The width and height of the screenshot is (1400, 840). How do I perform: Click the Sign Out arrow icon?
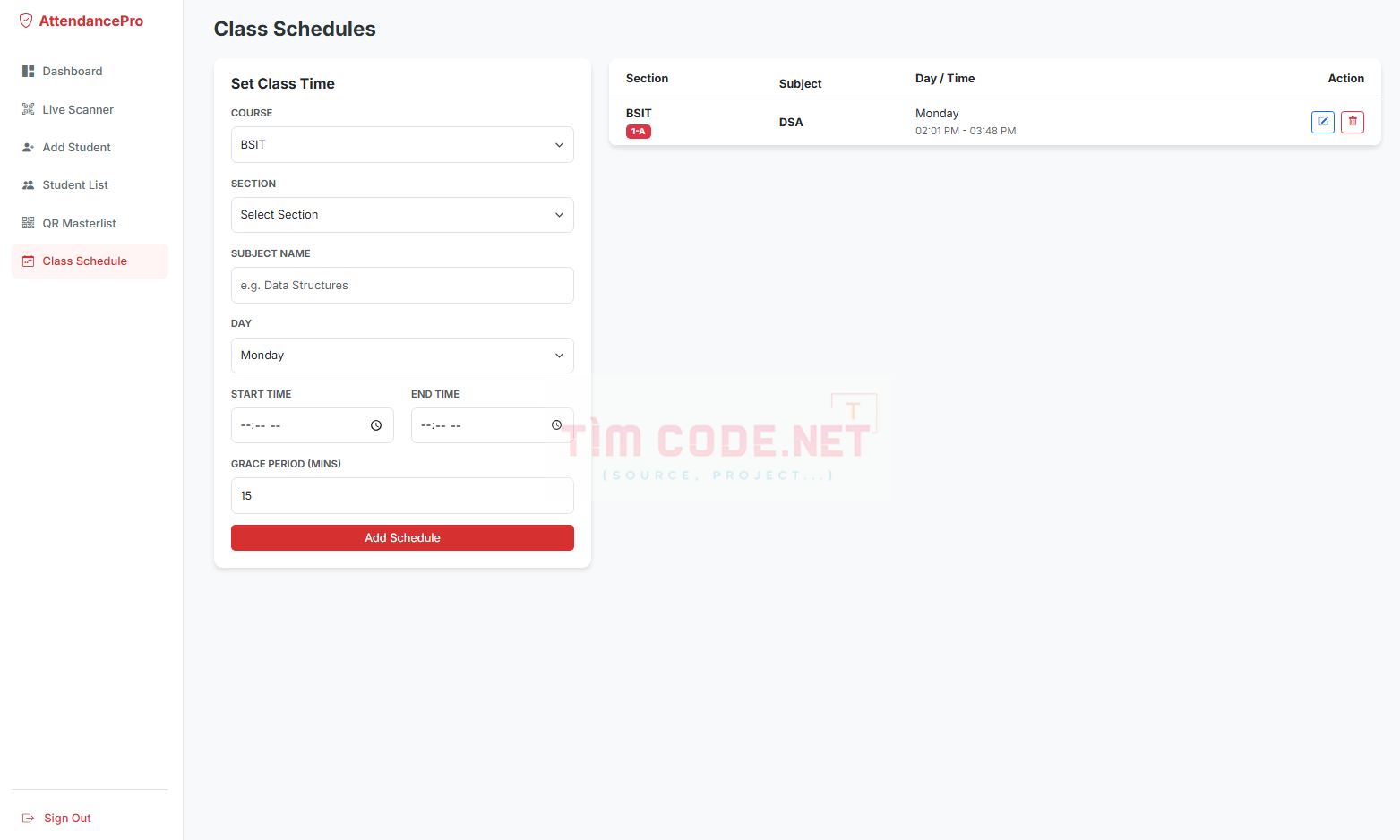28,819
